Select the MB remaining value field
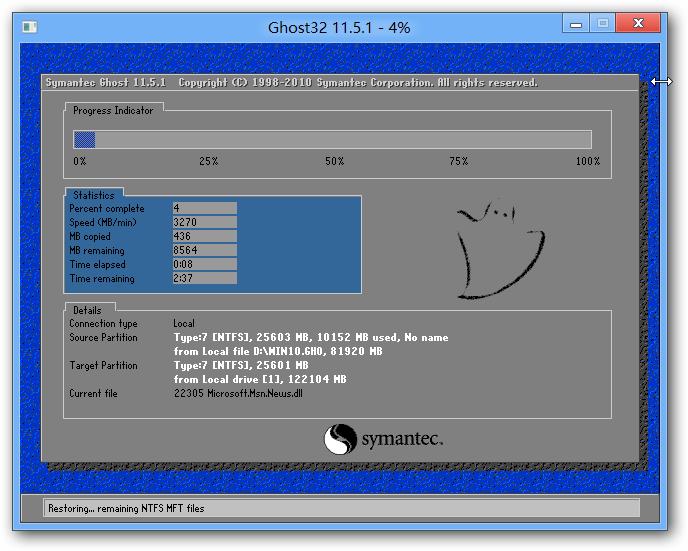Image resolution: width=688 pixels, height=551 pixels. (x=204, y=251)
